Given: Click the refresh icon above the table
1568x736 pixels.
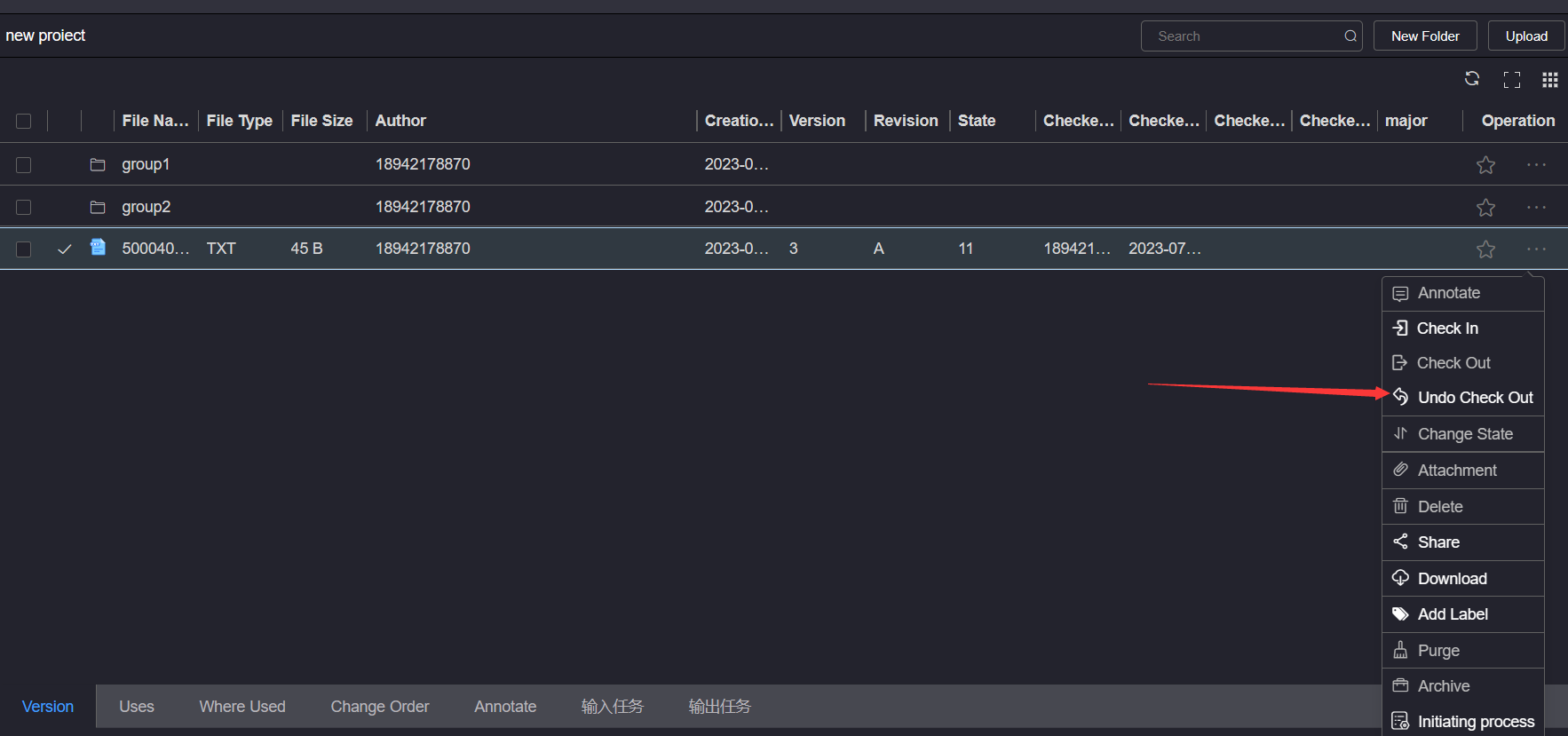Looking at the screenshot, I should (1472, 79).
